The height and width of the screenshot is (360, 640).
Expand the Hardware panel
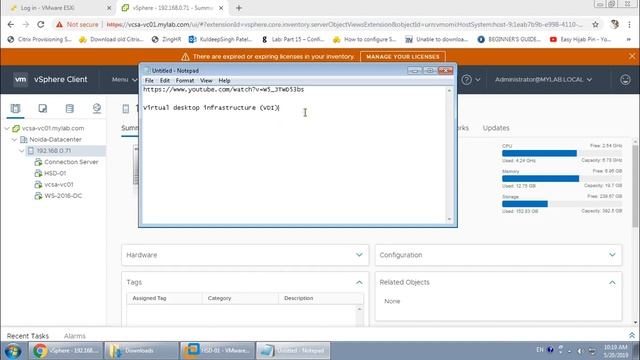[359, 255]
